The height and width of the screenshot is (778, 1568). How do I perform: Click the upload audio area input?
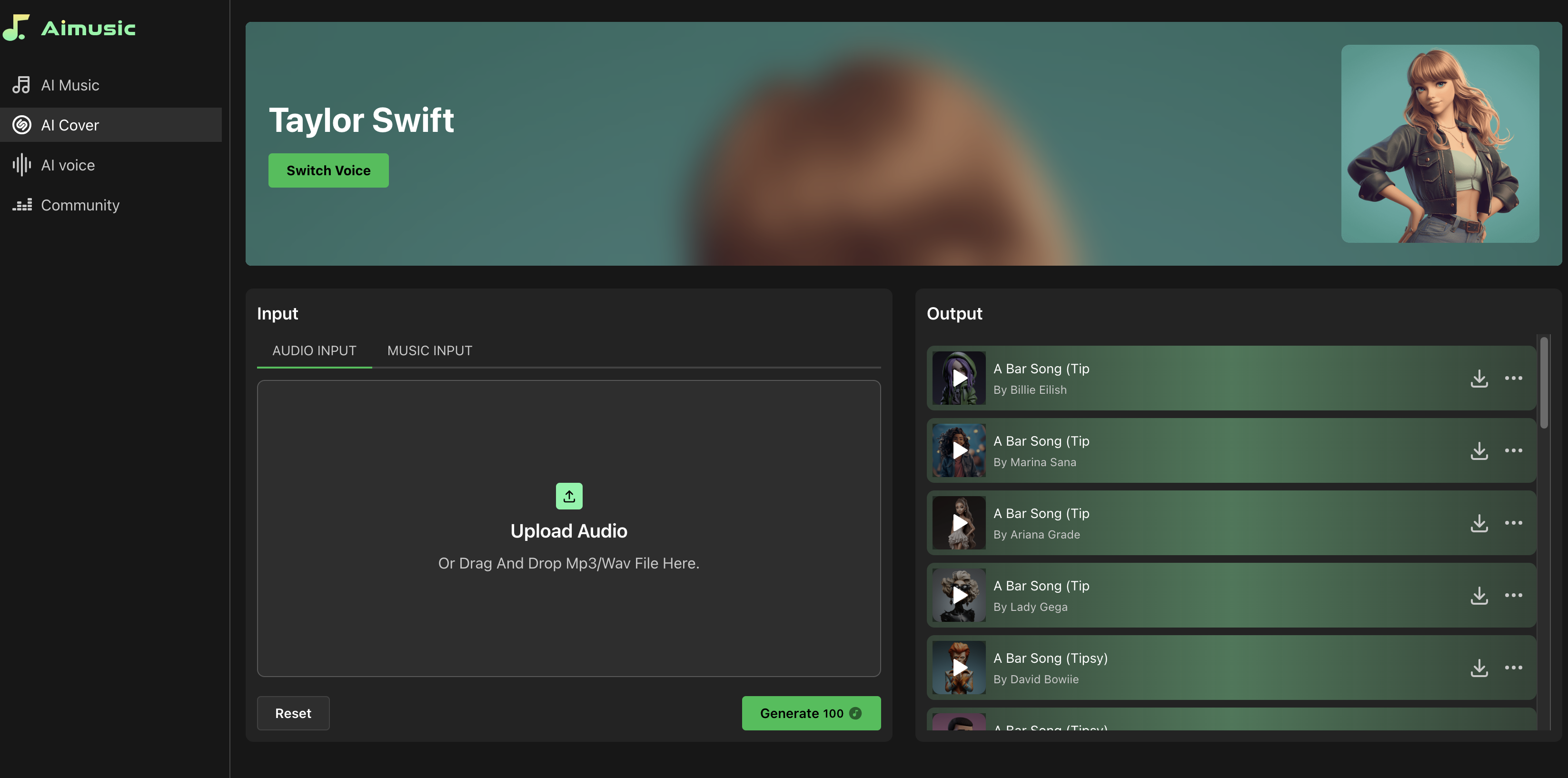point(568,527)
